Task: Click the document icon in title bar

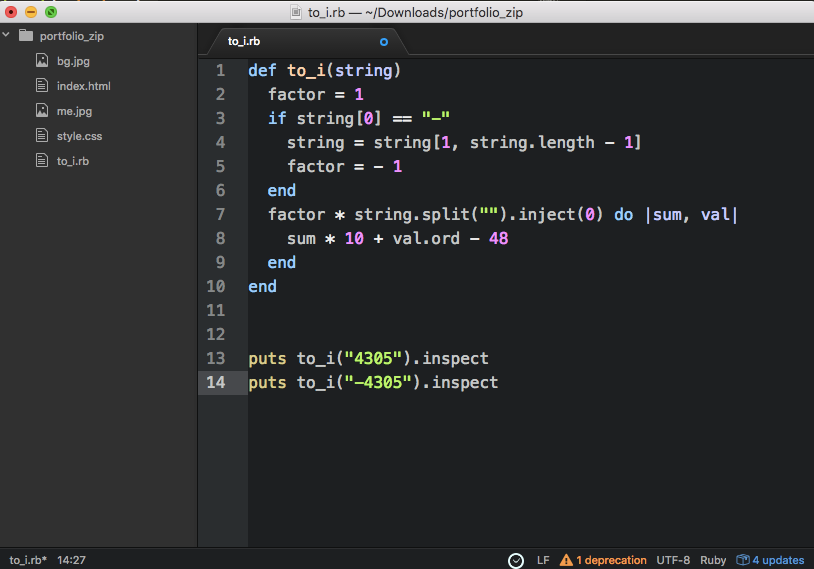Action: pyautogui.click(x=296, y=12)
